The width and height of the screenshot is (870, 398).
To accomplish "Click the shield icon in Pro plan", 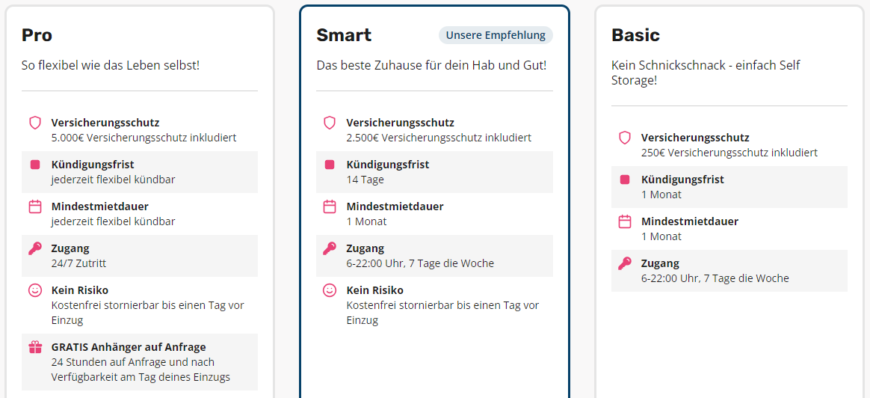I will pyautogui.click(x=35, y=123).
